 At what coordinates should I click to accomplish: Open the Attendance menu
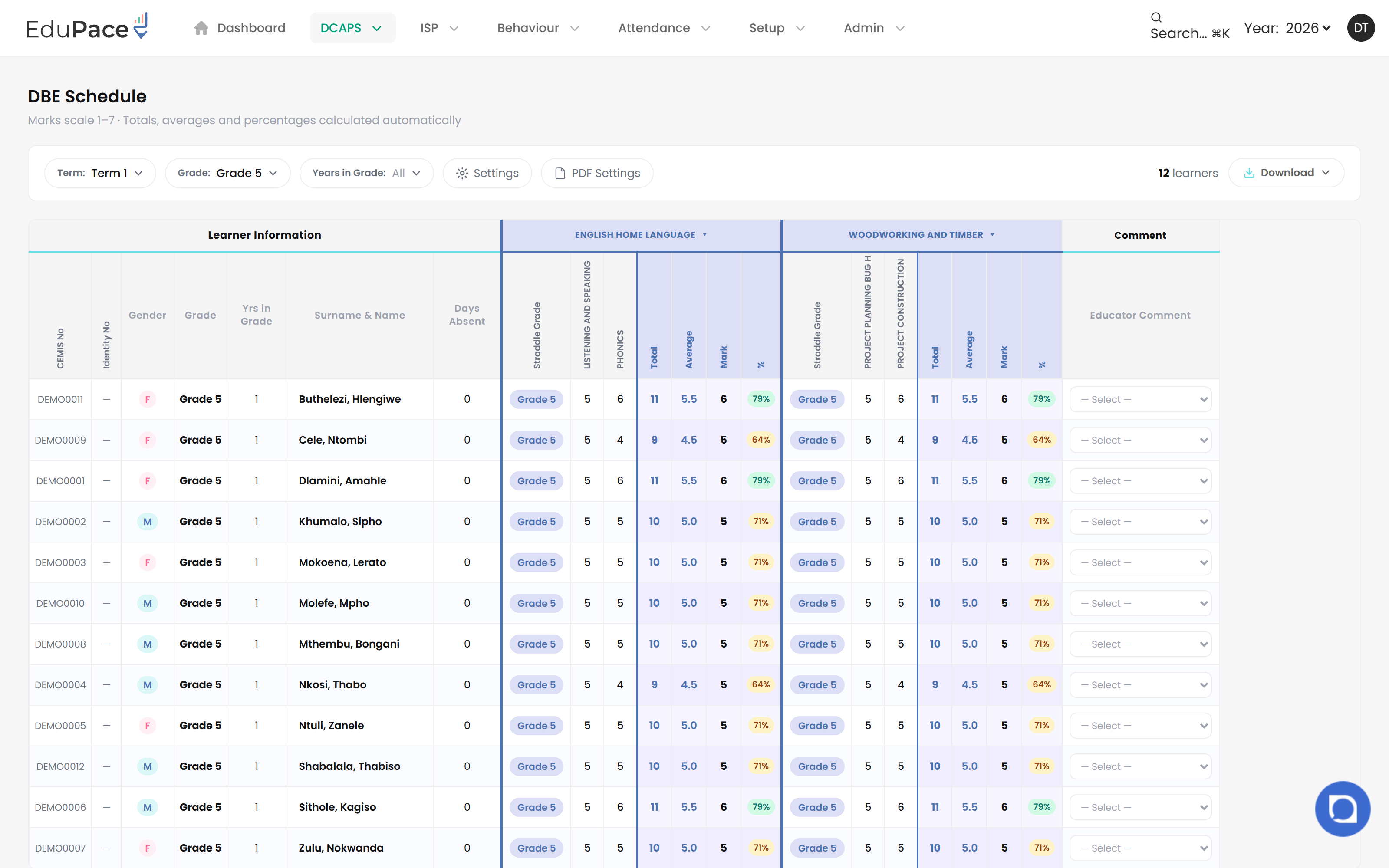(664, 27)
